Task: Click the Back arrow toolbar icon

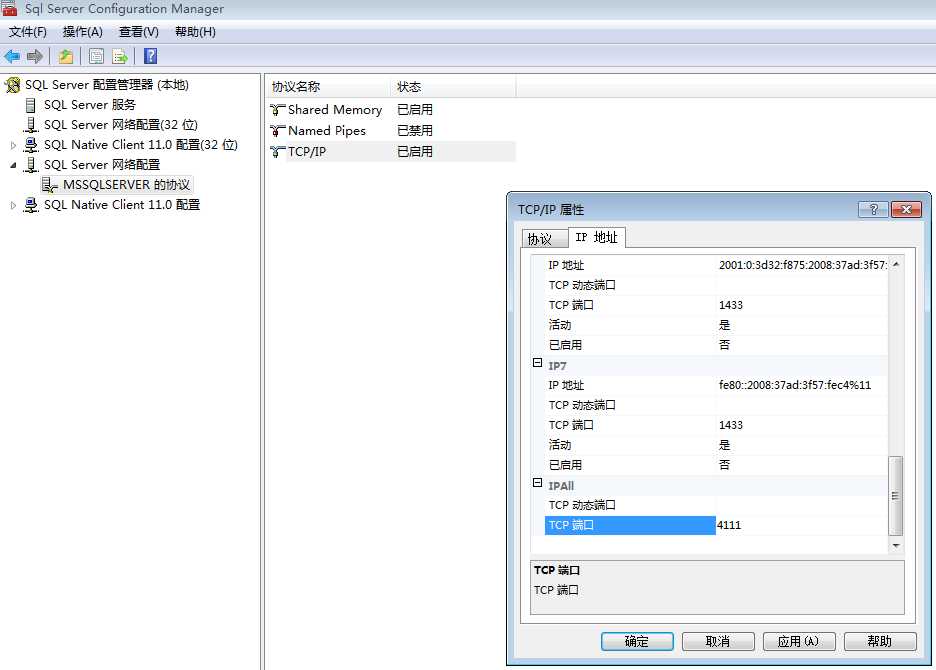Action: [12, 57]
